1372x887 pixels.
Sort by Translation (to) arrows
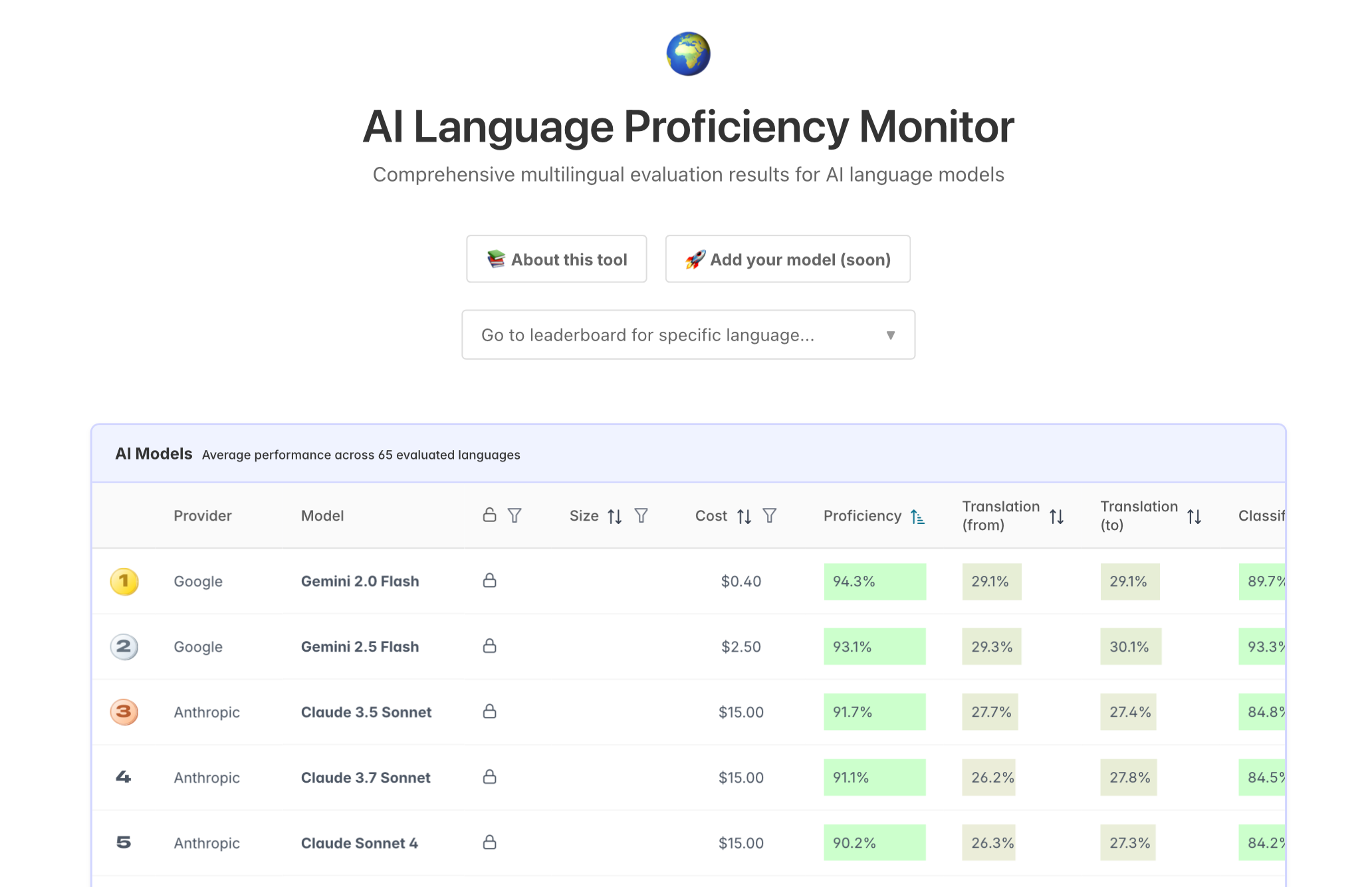[x=1195, y=516]
